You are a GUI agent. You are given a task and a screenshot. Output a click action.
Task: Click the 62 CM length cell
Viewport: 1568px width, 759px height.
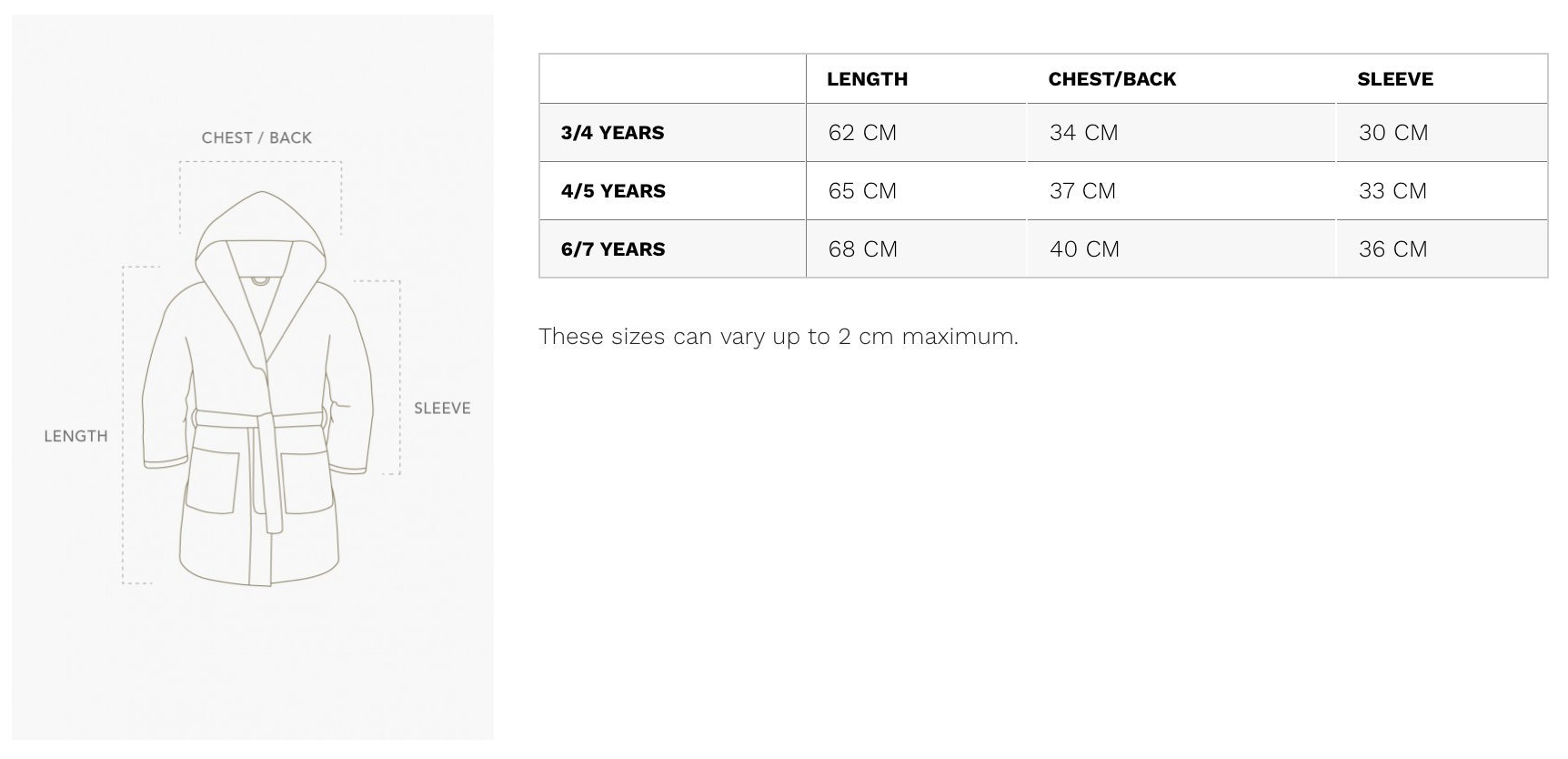(862, 133)
